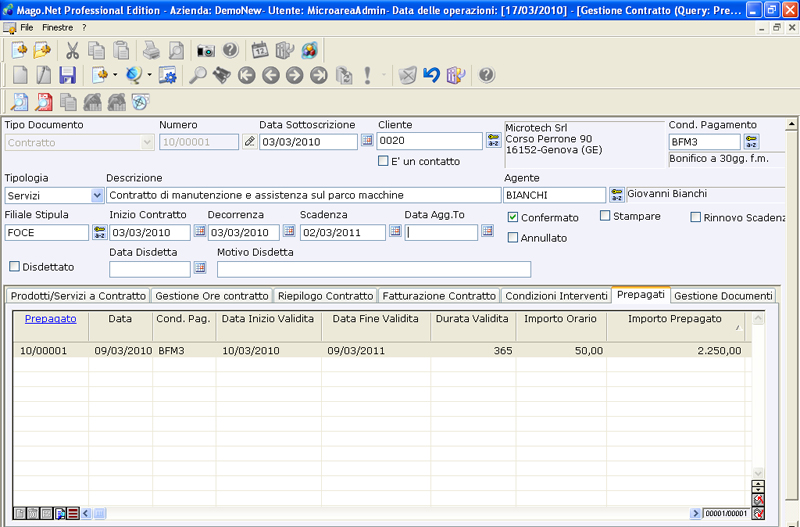Image resolution: width=800 pixels, height=527 pixels.
Task: Click the pencil icon next to Numero field
Action: click(x=249, y=141)
